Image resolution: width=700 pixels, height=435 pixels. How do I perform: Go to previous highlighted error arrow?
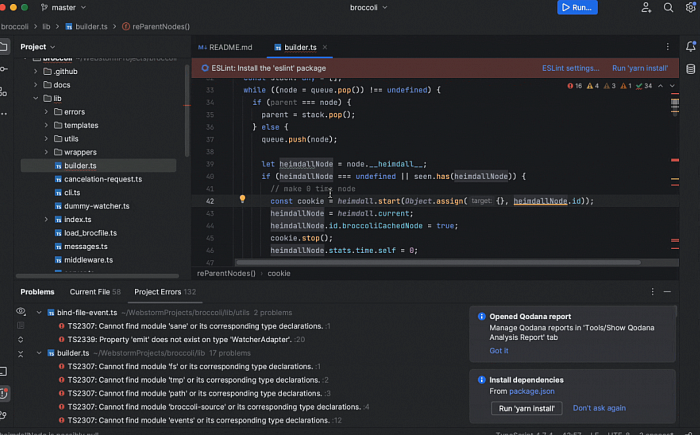pos(660,86)
